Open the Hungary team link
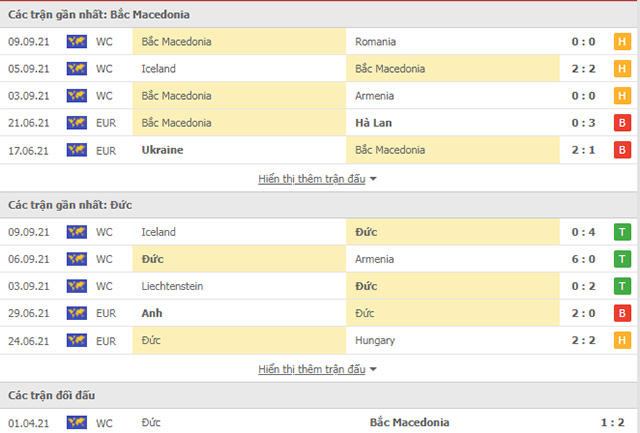 click(x=375, y=340)
